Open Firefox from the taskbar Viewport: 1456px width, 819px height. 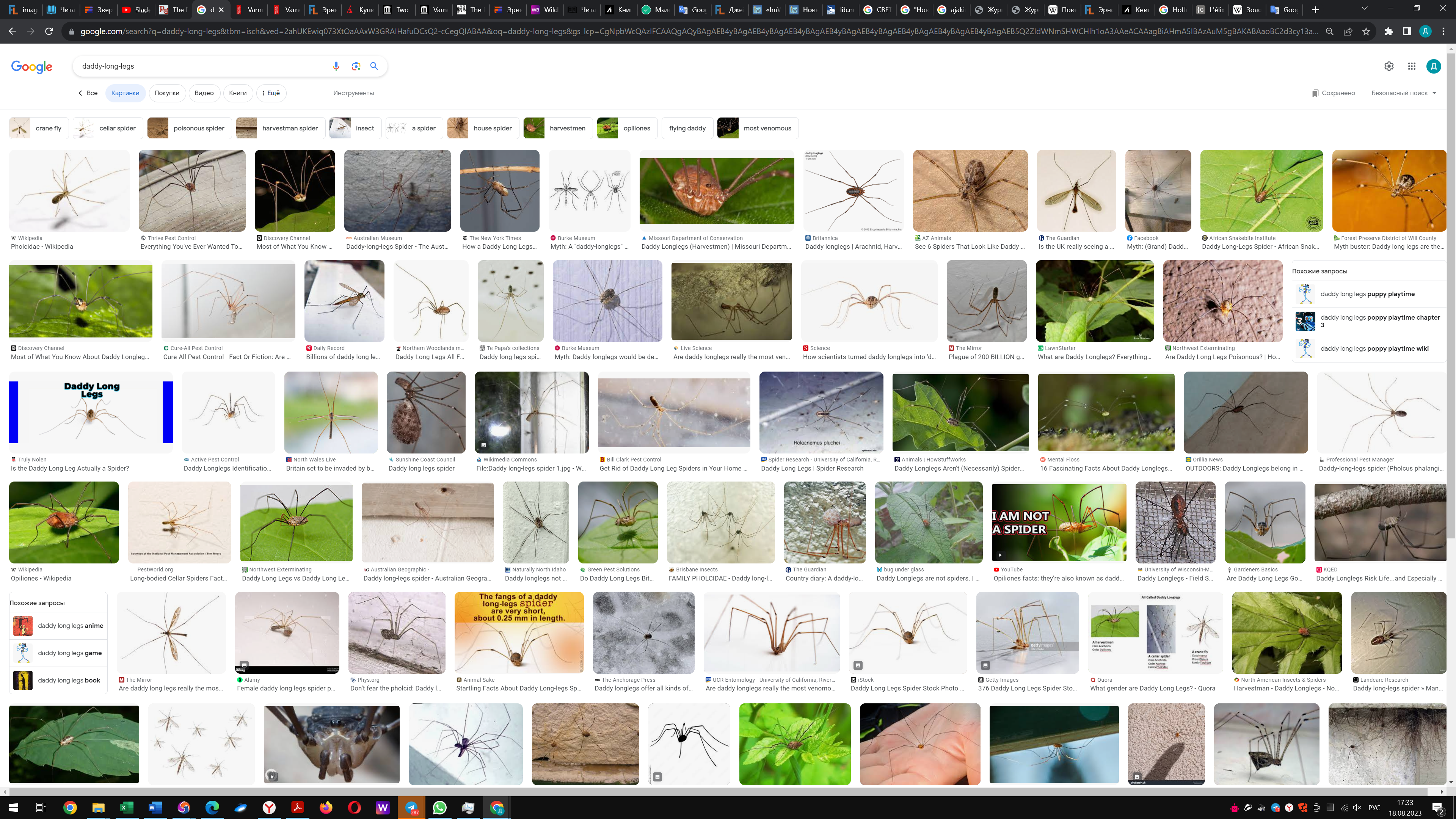[326, 807]
